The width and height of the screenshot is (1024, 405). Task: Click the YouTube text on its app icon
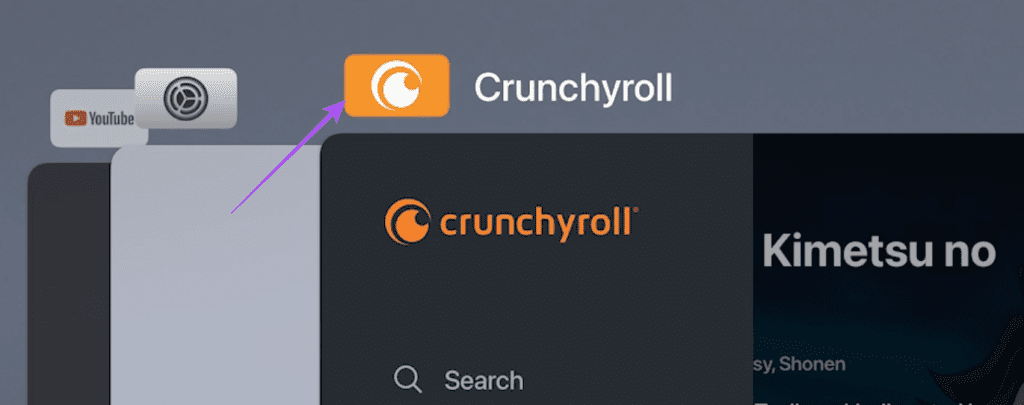(x=112, y=118)
